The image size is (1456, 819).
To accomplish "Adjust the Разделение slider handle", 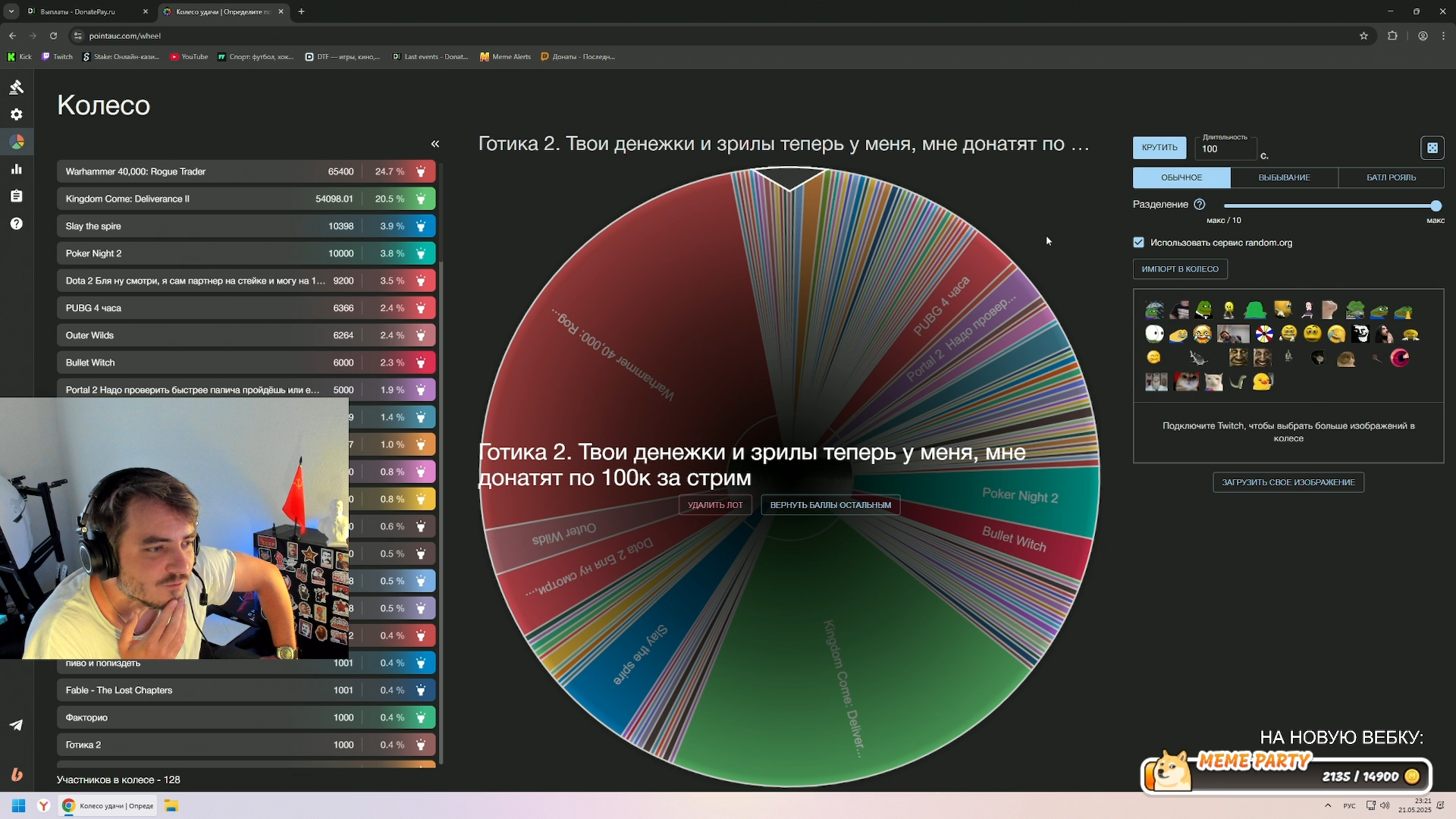I will [1436, 206].
